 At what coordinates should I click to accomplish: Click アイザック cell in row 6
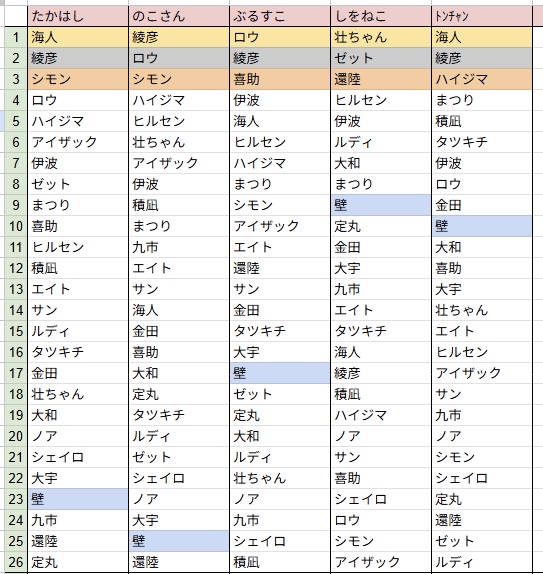click(78, 142)
